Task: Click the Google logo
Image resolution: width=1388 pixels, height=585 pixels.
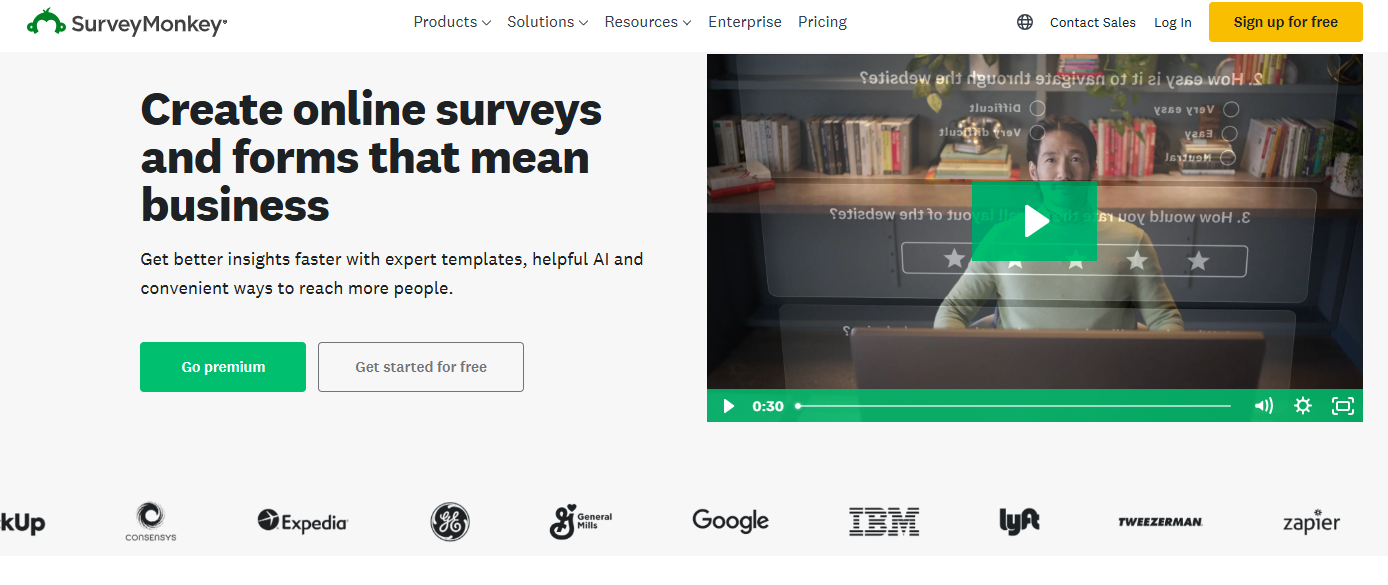Action: pos(730,521)
